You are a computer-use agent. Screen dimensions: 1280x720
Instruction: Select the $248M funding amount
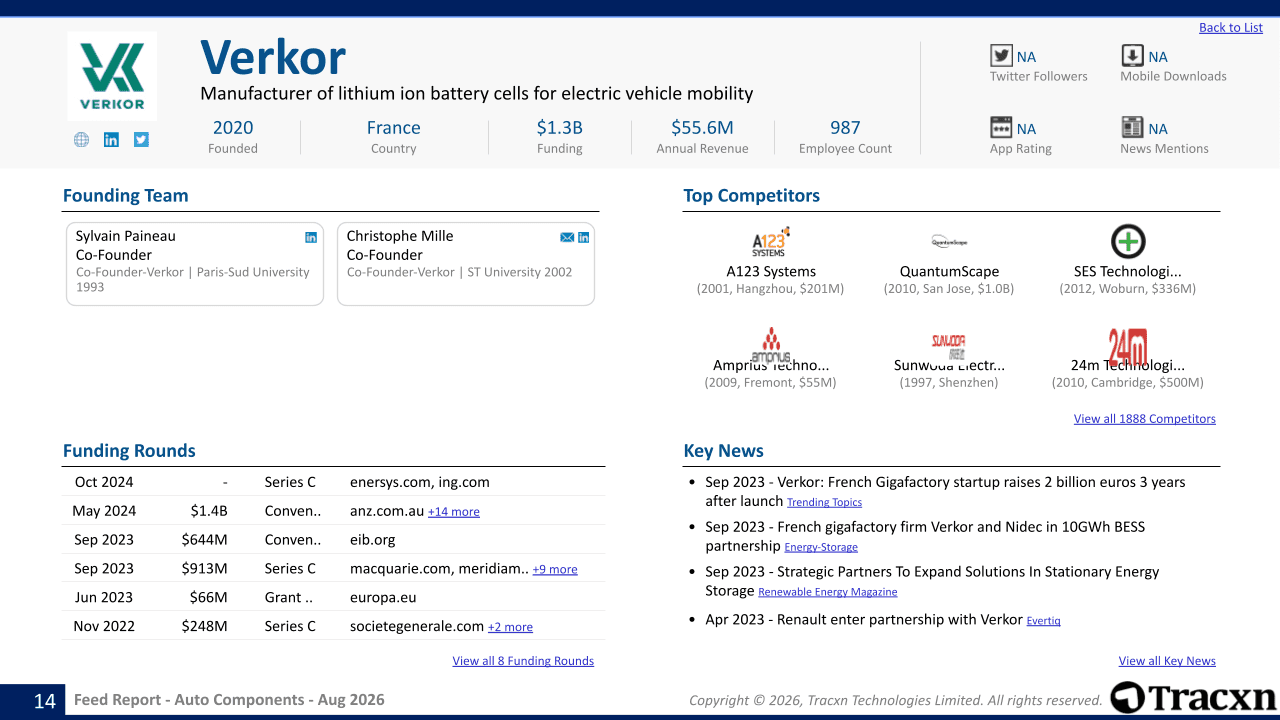pyautogui.click(x=205, y=627)
